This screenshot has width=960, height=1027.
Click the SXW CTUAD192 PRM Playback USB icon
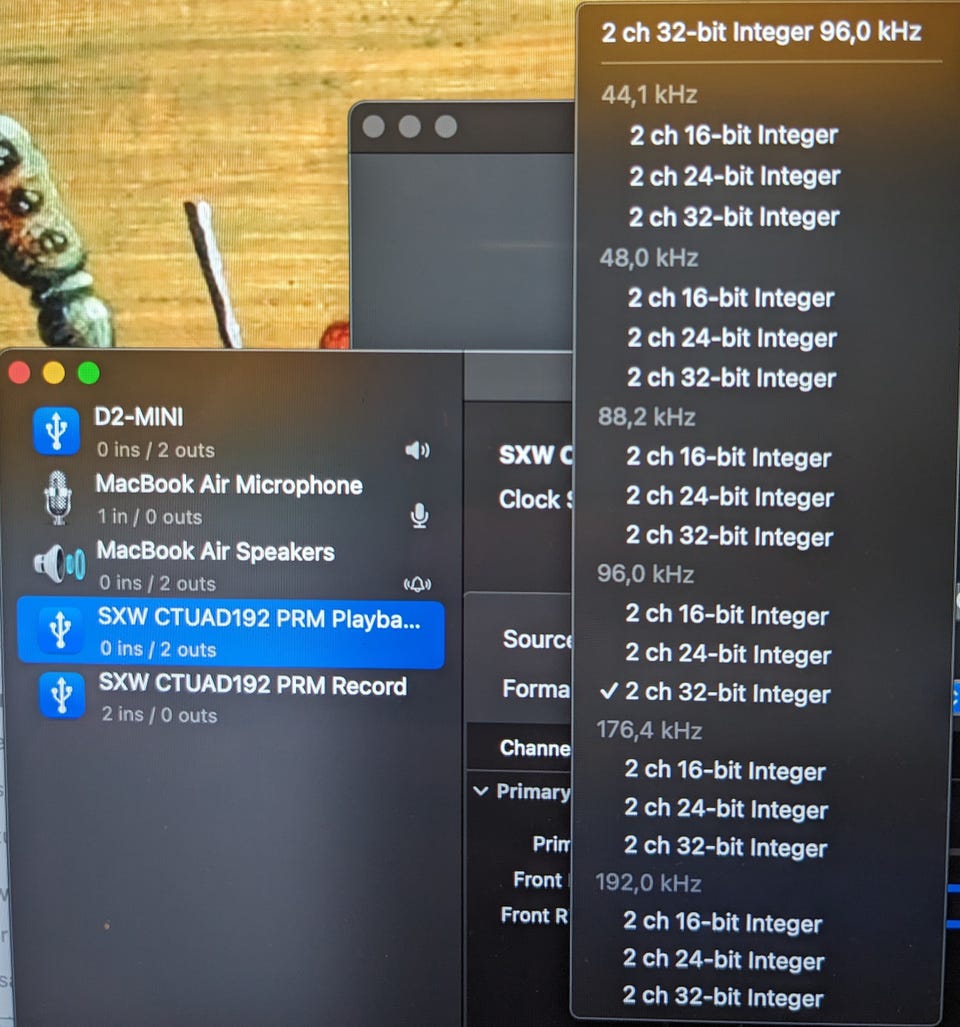pos(60,630)
